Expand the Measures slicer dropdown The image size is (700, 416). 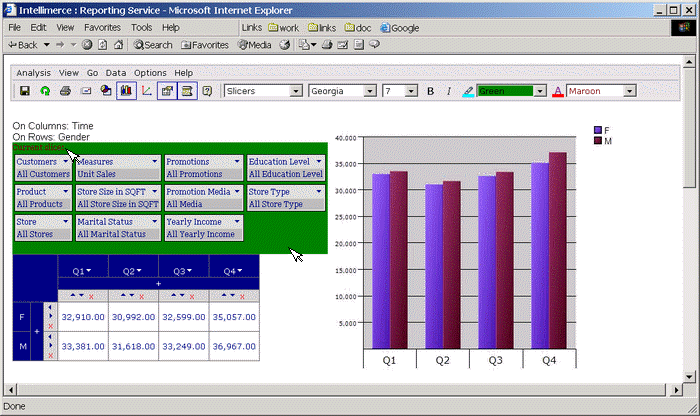click(154, 161)
